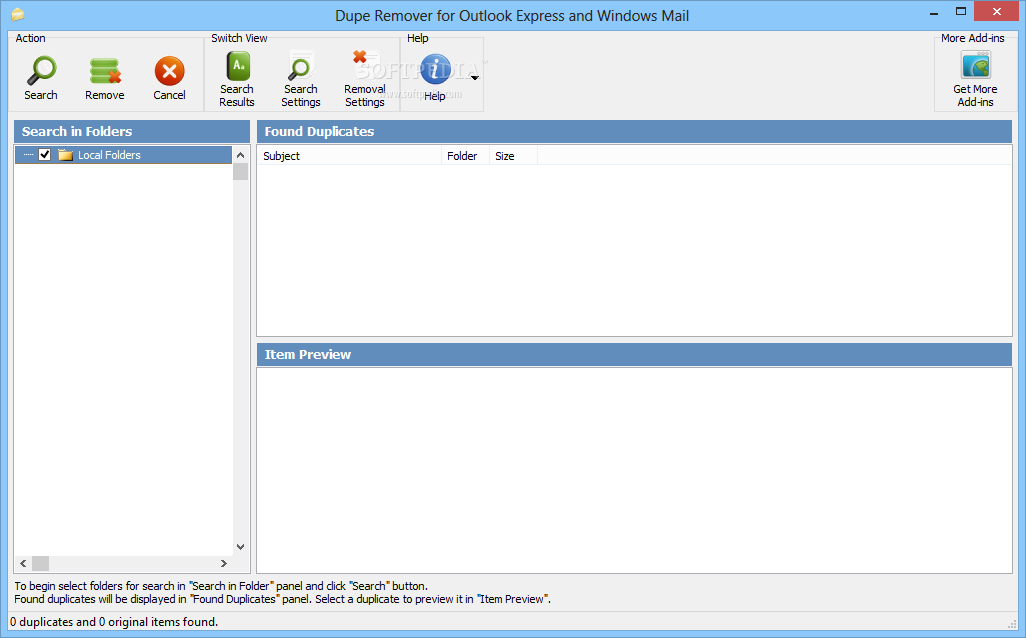Viewport: 1026px width, 638px height.
Task: Click the Search in Folders panel header
Action: pyautogui.click(x=132, y=132)
